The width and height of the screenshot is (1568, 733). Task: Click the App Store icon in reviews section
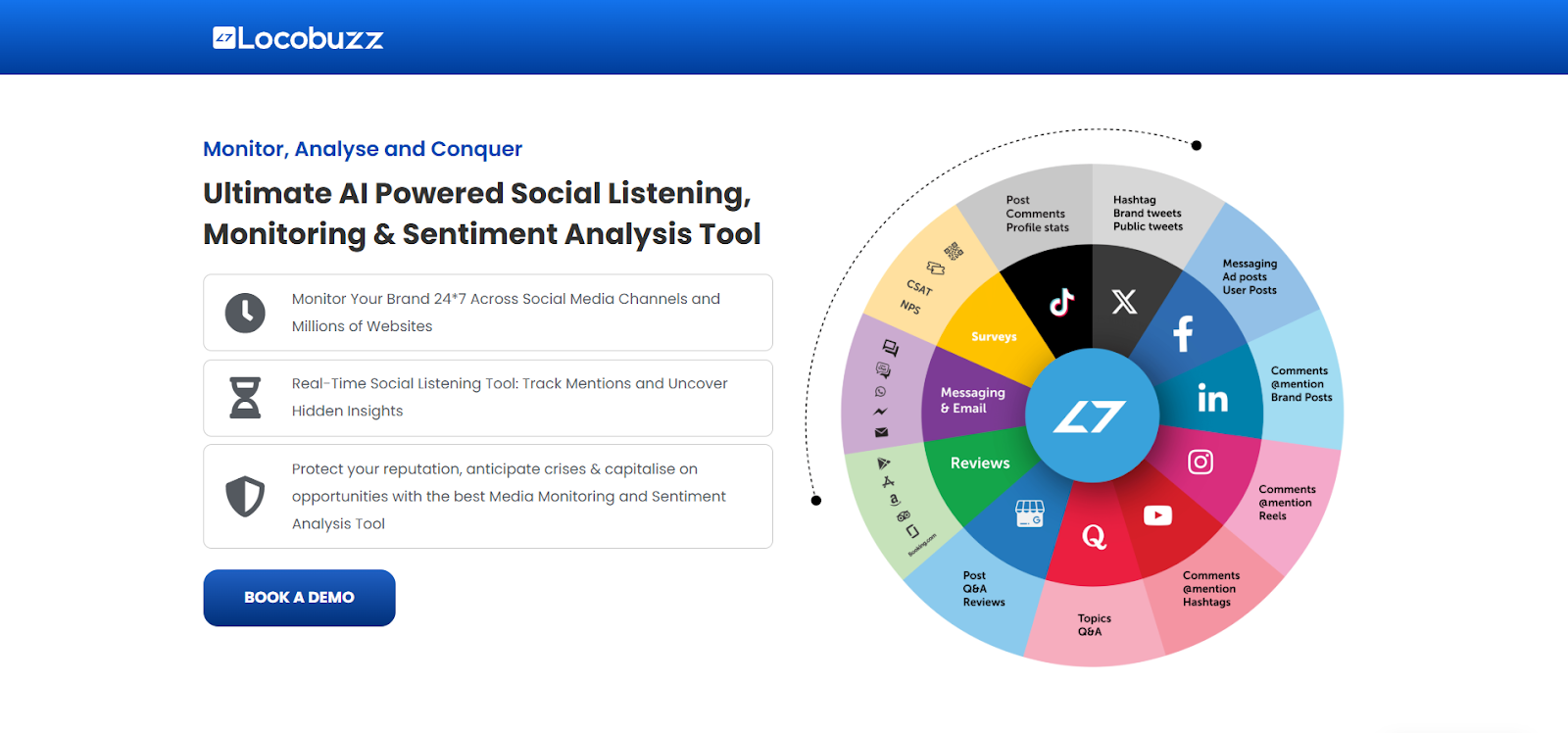pos(888,482)
